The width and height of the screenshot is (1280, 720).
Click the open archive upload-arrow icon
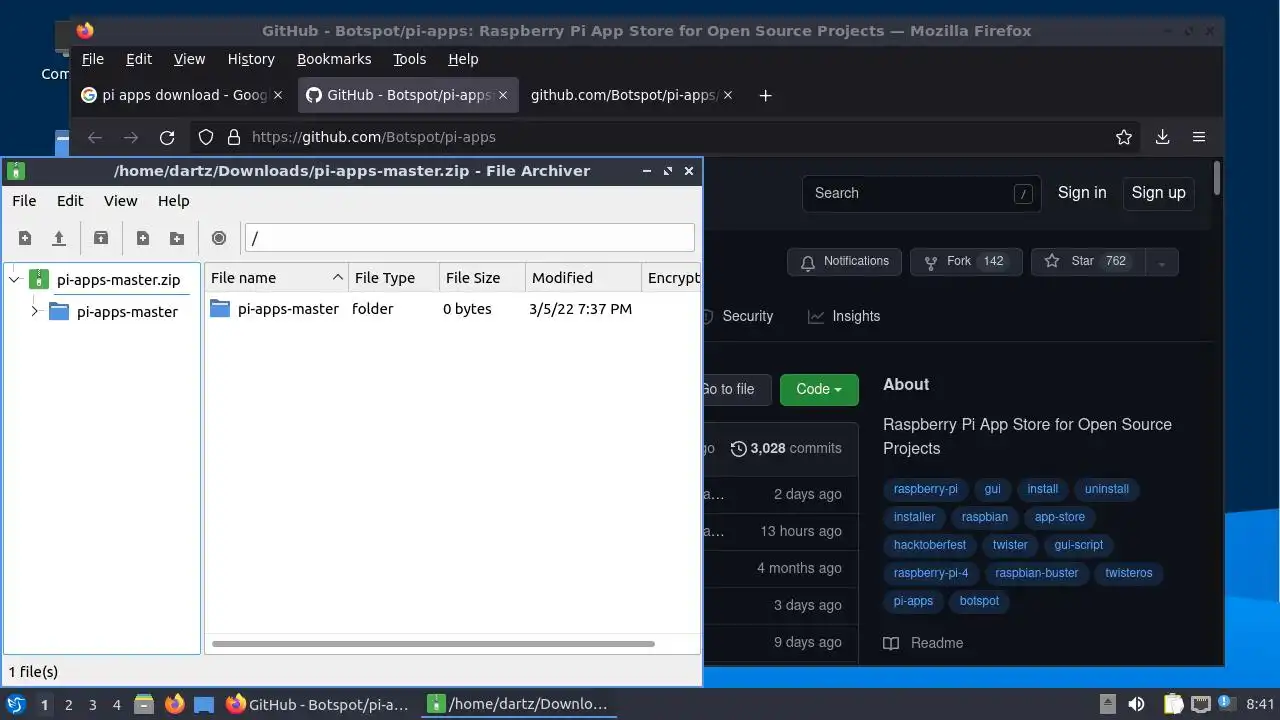(x=59, y=238)
